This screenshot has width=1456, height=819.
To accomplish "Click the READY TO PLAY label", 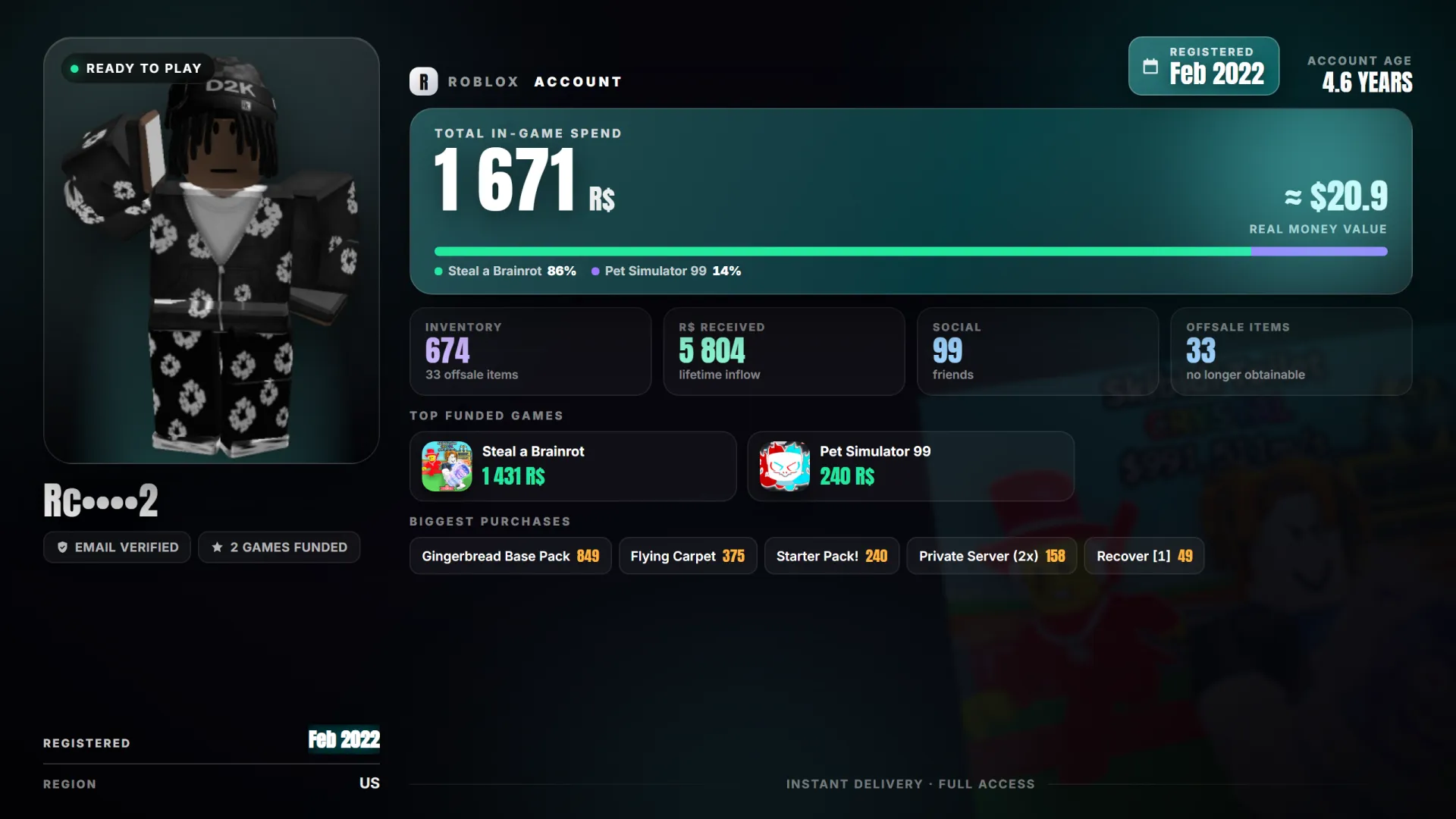I will pyautogui.click(x=144, y=68).
